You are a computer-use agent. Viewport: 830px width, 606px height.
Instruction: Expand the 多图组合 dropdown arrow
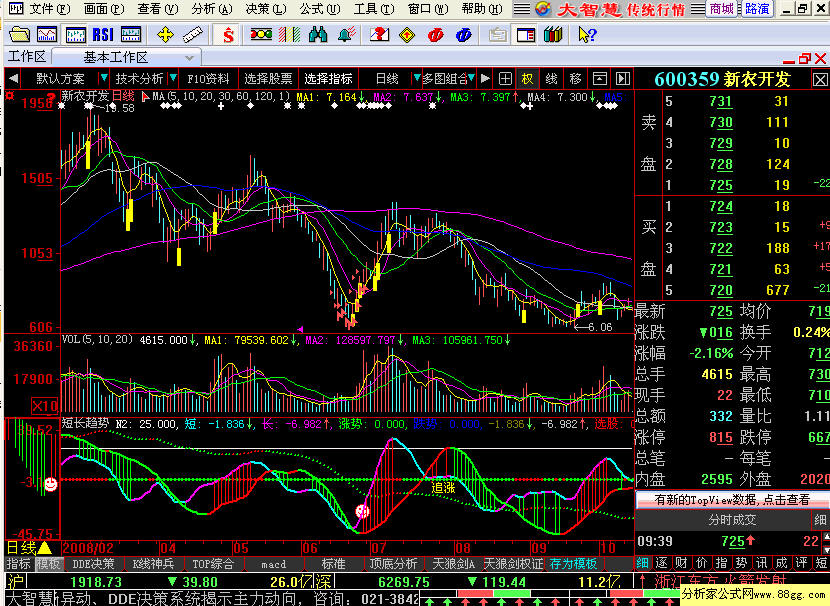click(x=471, y=78)
